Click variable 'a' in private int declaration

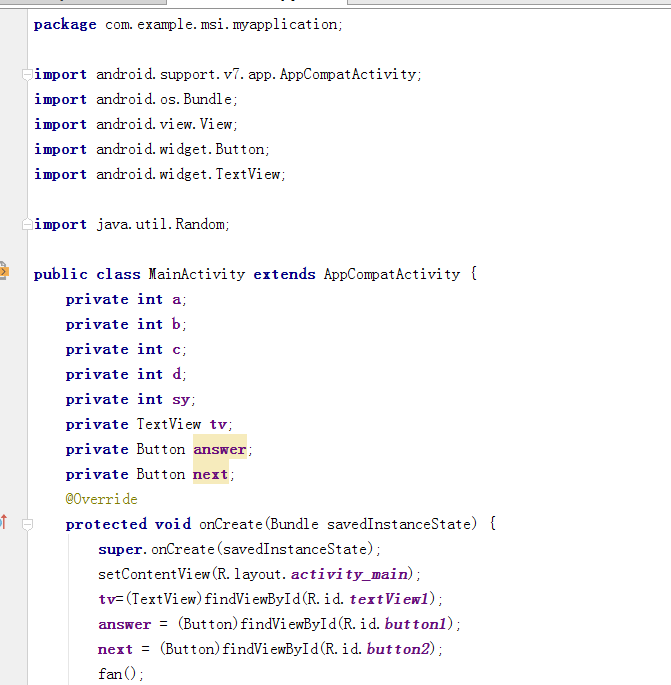[176, 300]
